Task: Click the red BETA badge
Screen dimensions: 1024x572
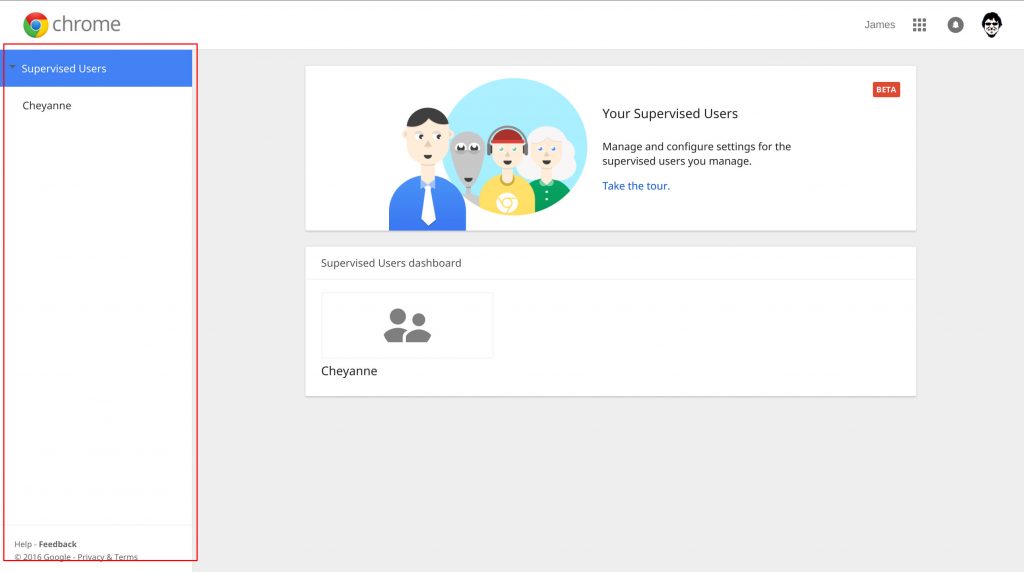Action: click(886, 89)
